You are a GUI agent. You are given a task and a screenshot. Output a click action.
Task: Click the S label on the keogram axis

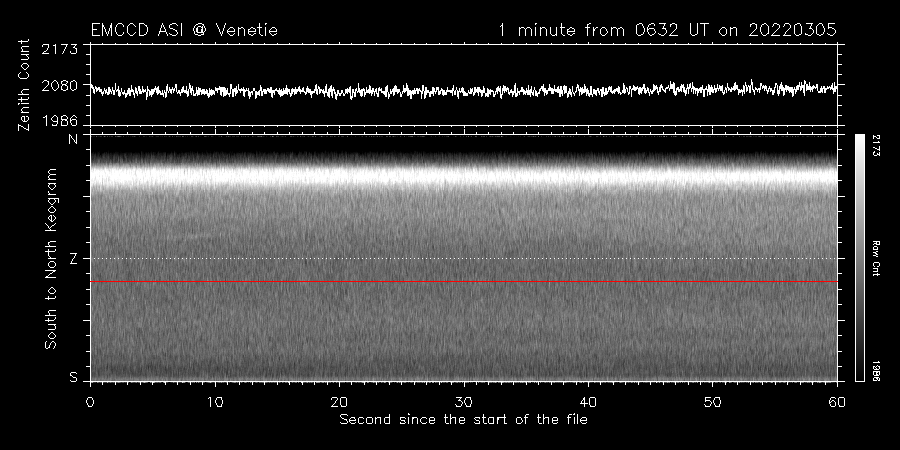pyautogui.click(x=73, y=378)
